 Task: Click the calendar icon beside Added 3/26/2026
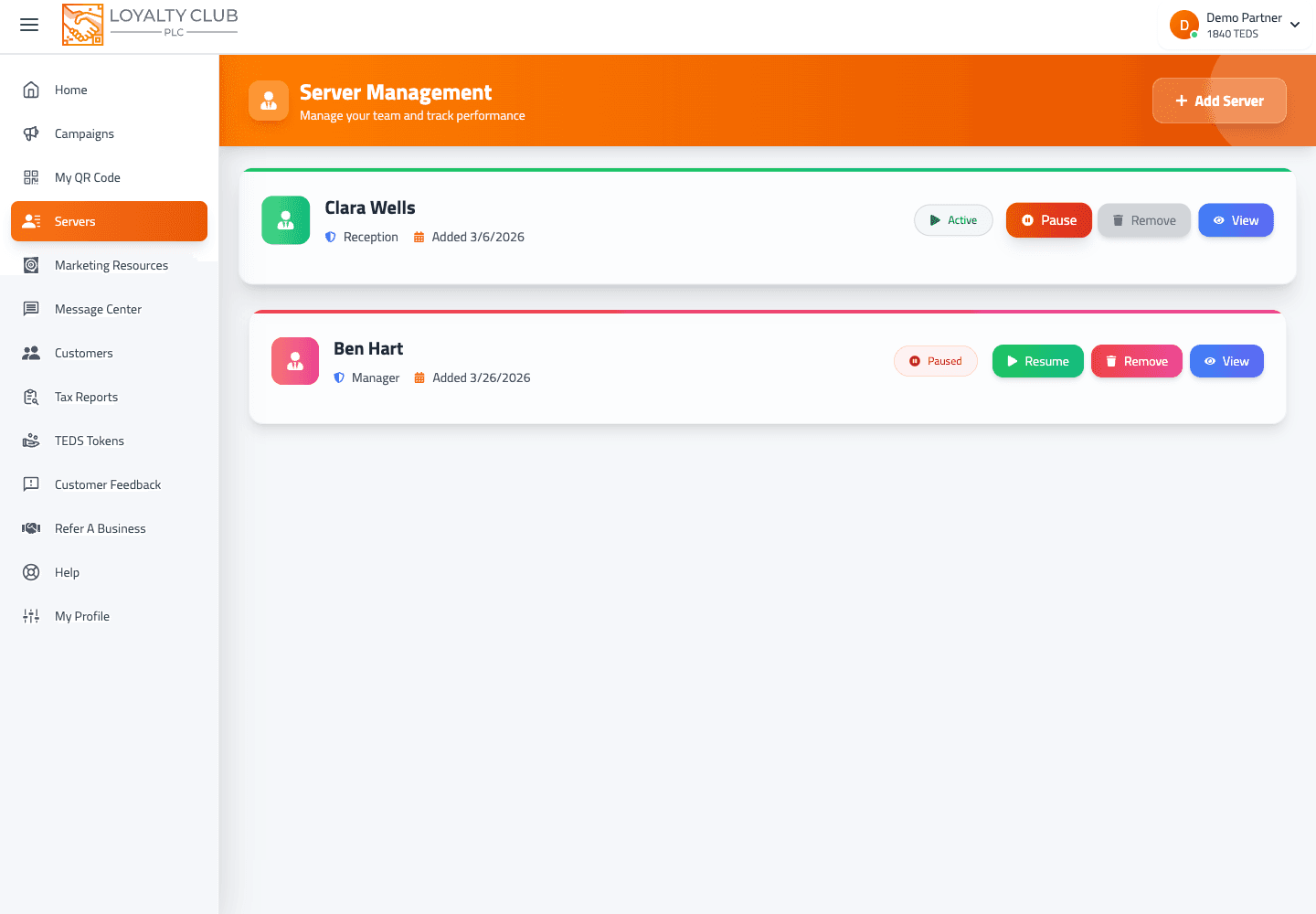(x=419, y=377)
